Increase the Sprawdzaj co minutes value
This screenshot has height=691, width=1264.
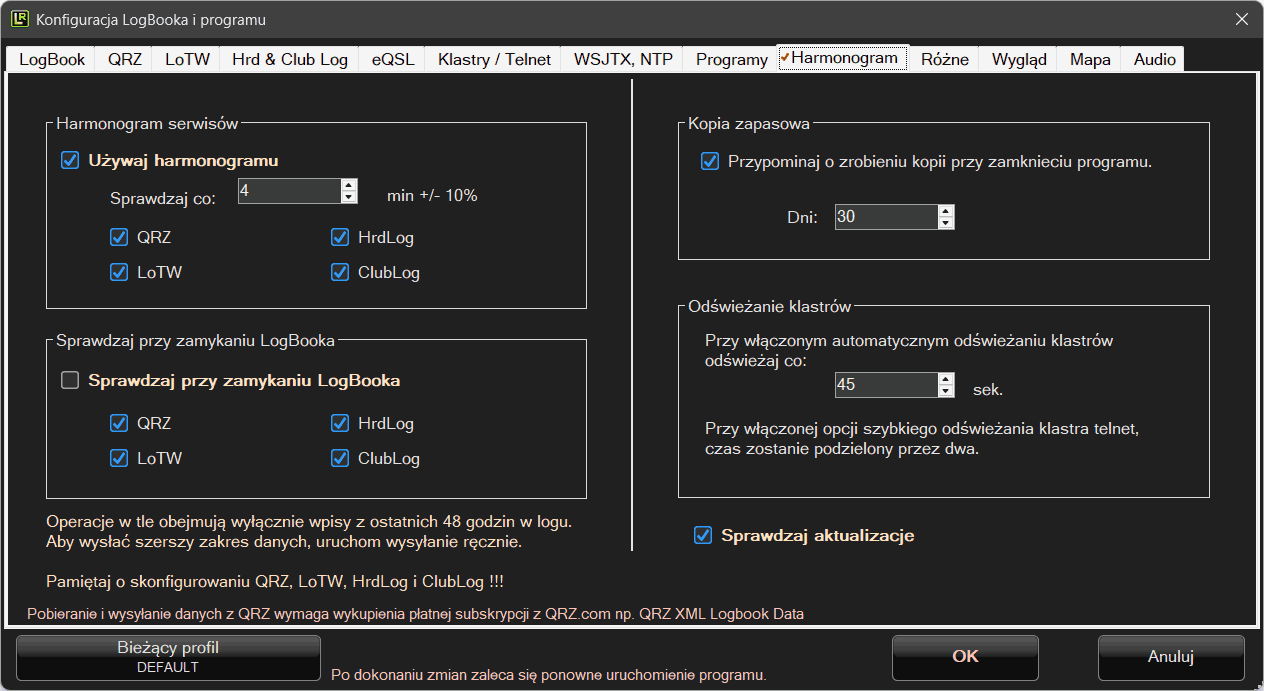click(348, 185)
